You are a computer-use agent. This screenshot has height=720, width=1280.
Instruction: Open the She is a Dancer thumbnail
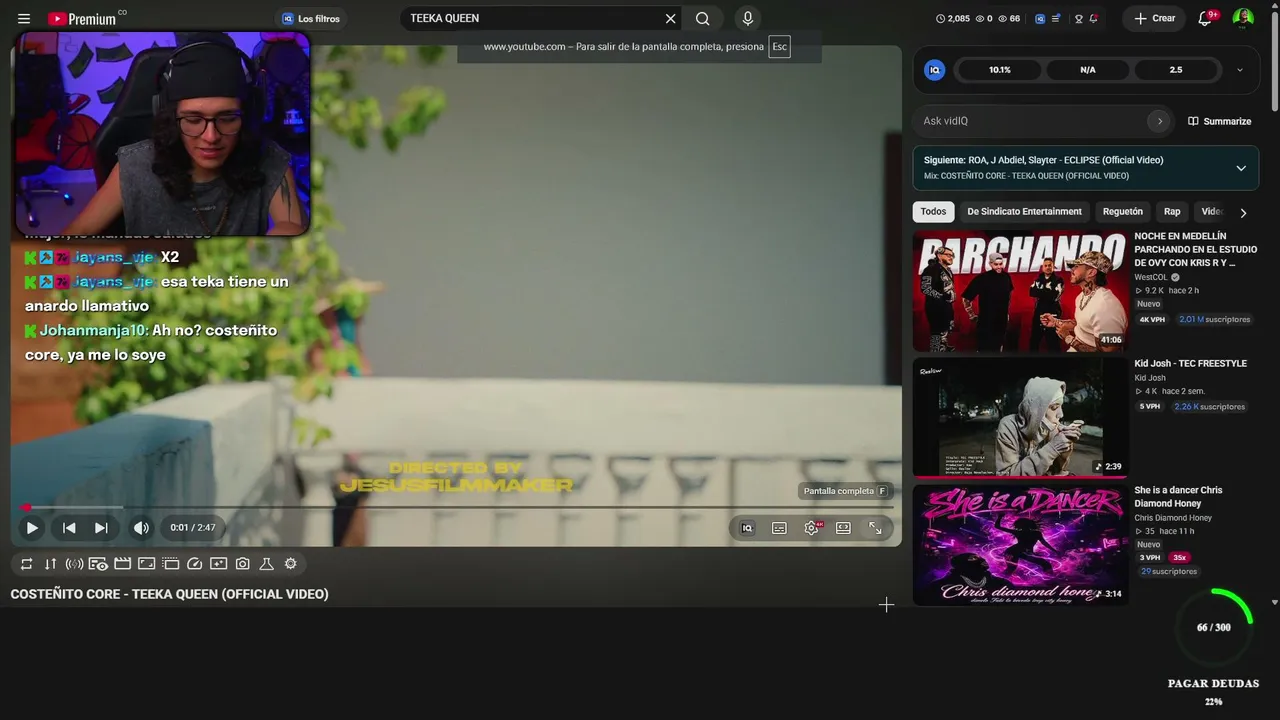[1020, 545]
